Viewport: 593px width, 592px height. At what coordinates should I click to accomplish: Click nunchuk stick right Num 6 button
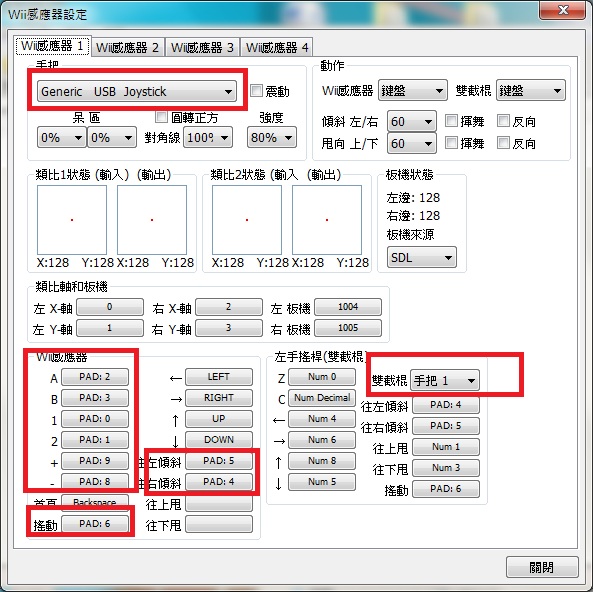coord(322,440)
